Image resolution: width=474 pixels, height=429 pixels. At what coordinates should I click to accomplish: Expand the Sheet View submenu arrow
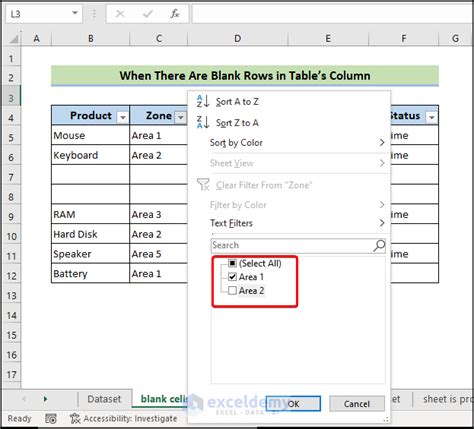point(382,163)
